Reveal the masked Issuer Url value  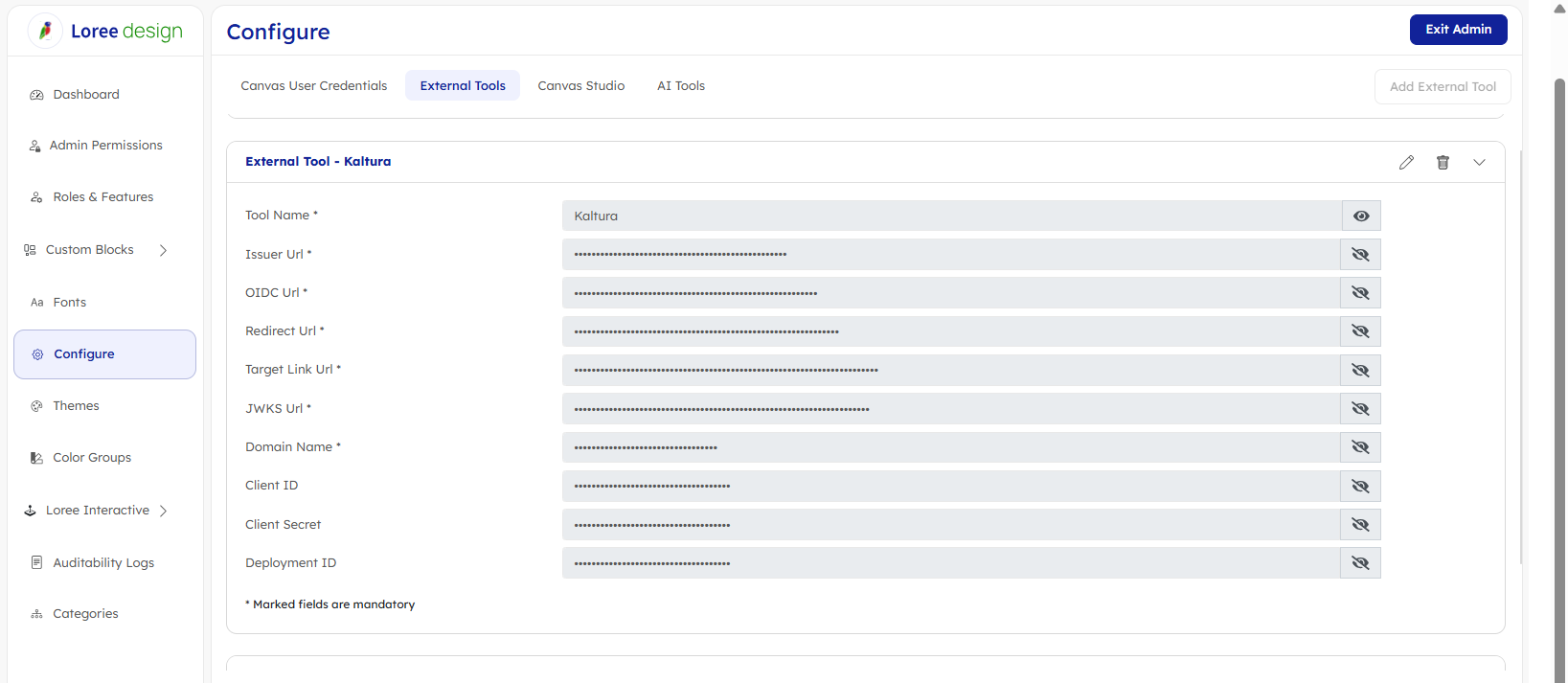(1360, 255)
